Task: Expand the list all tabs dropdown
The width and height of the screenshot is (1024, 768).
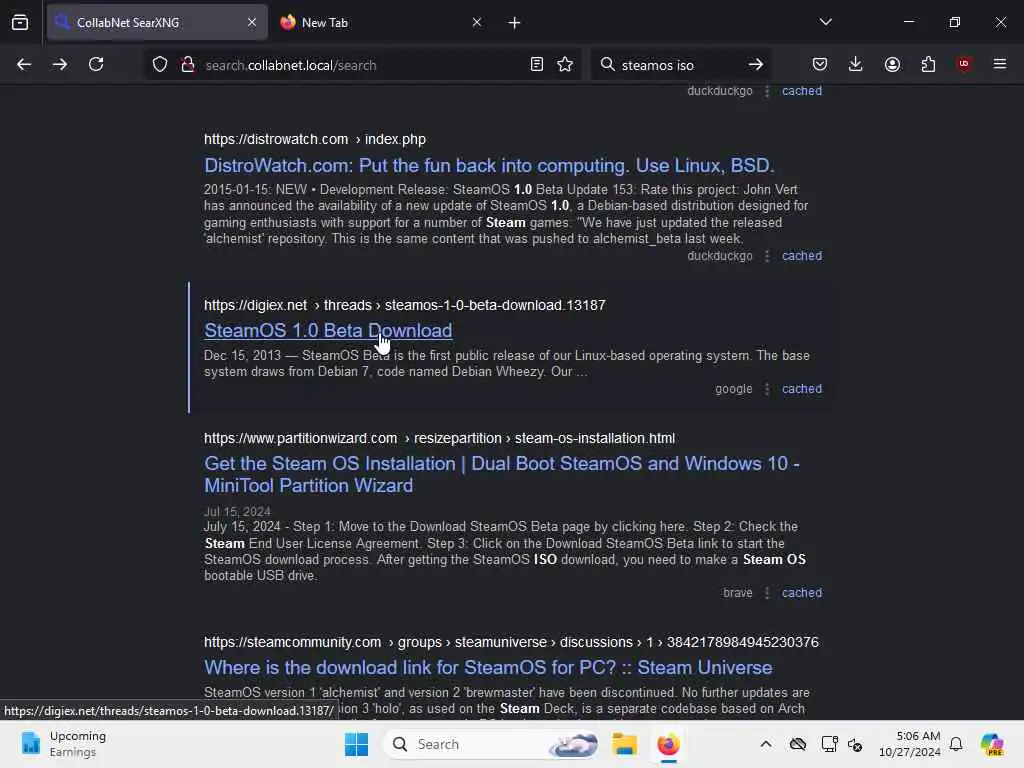Action: (x=825, y=22)
